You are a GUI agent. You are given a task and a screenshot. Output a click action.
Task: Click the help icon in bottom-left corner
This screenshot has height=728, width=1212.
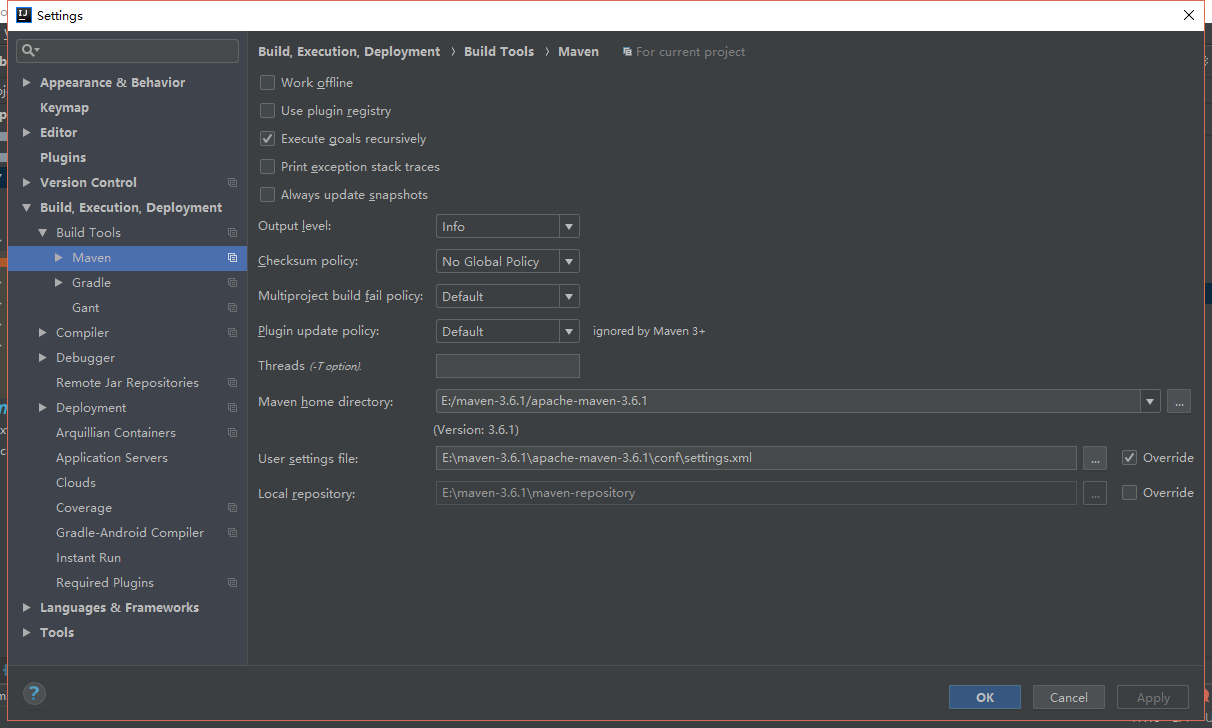(33, 693)
